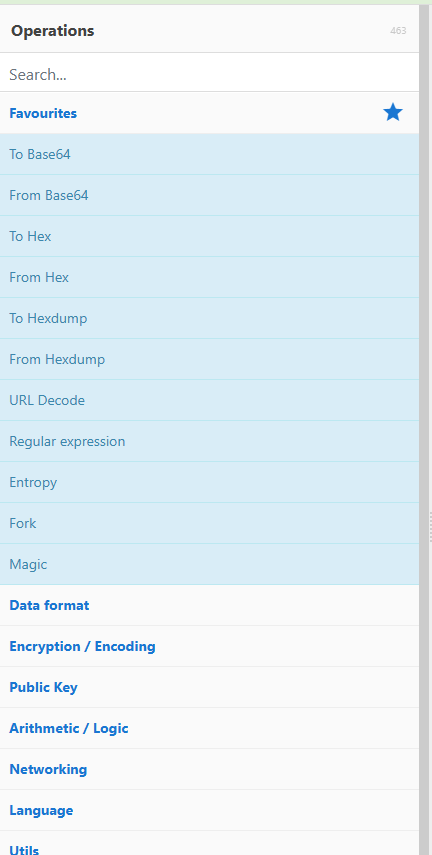
Task: Click the operations Search field
Action: tap(209, 74)
